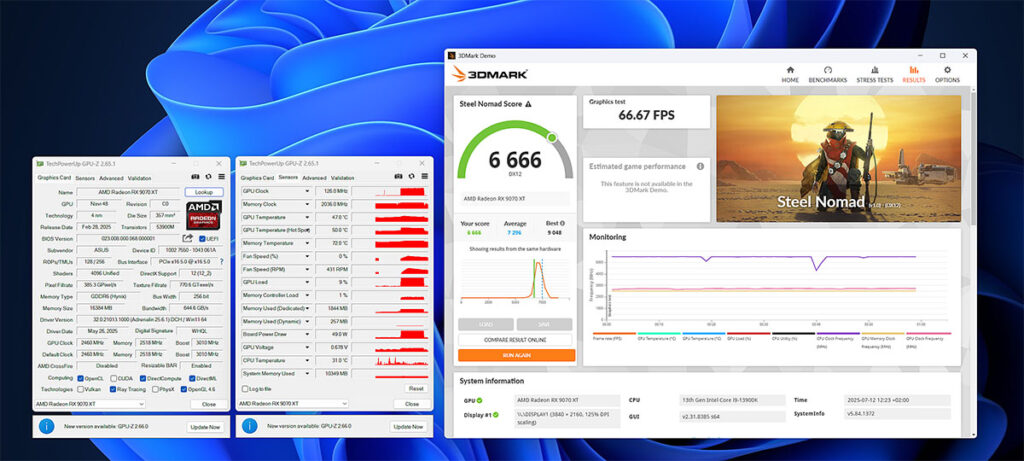Screen dimensions: 1024x461
Task: Click Close button in left GPU-Z window
Action: [x=208, y=404]
